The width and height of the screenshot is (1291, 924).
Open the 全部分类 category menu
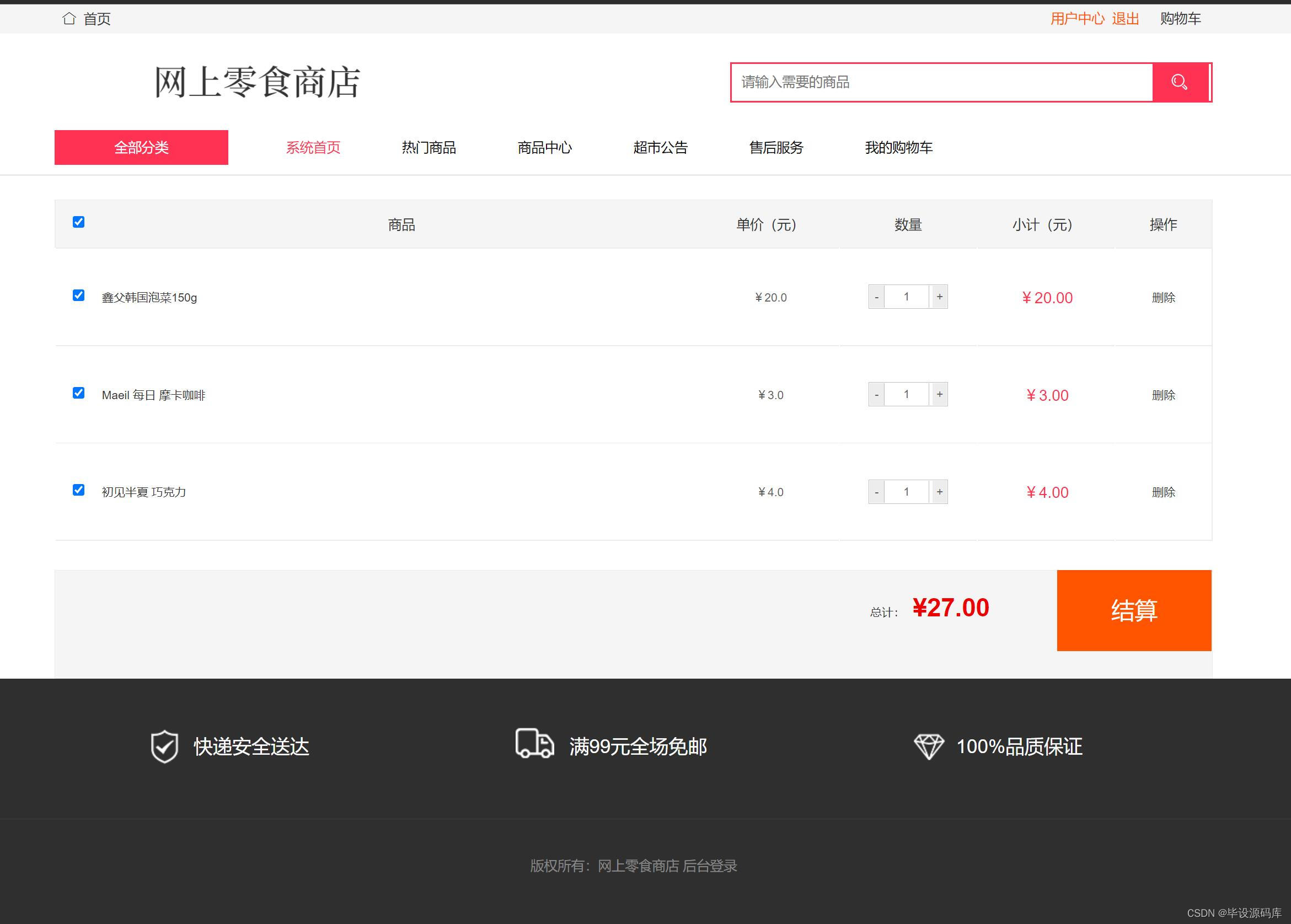(x=141, y=147)
